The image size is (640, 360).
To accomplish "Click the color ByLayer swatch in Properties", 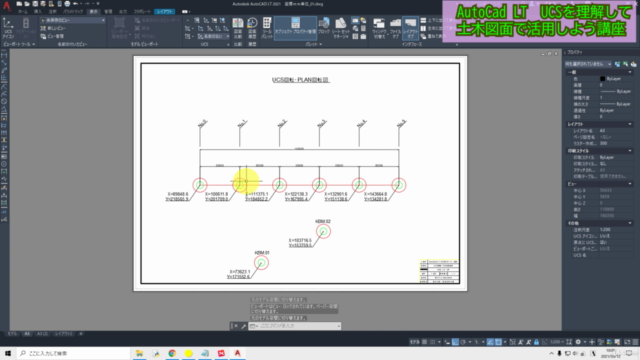I will coord(602,79).
